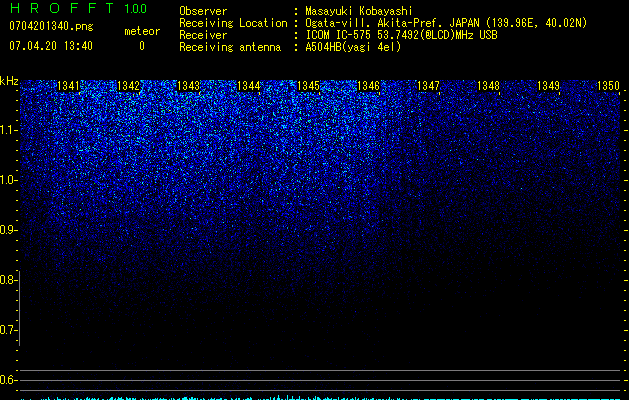Click time marker 1350
The image size is (629, 400).
point(608,85)
